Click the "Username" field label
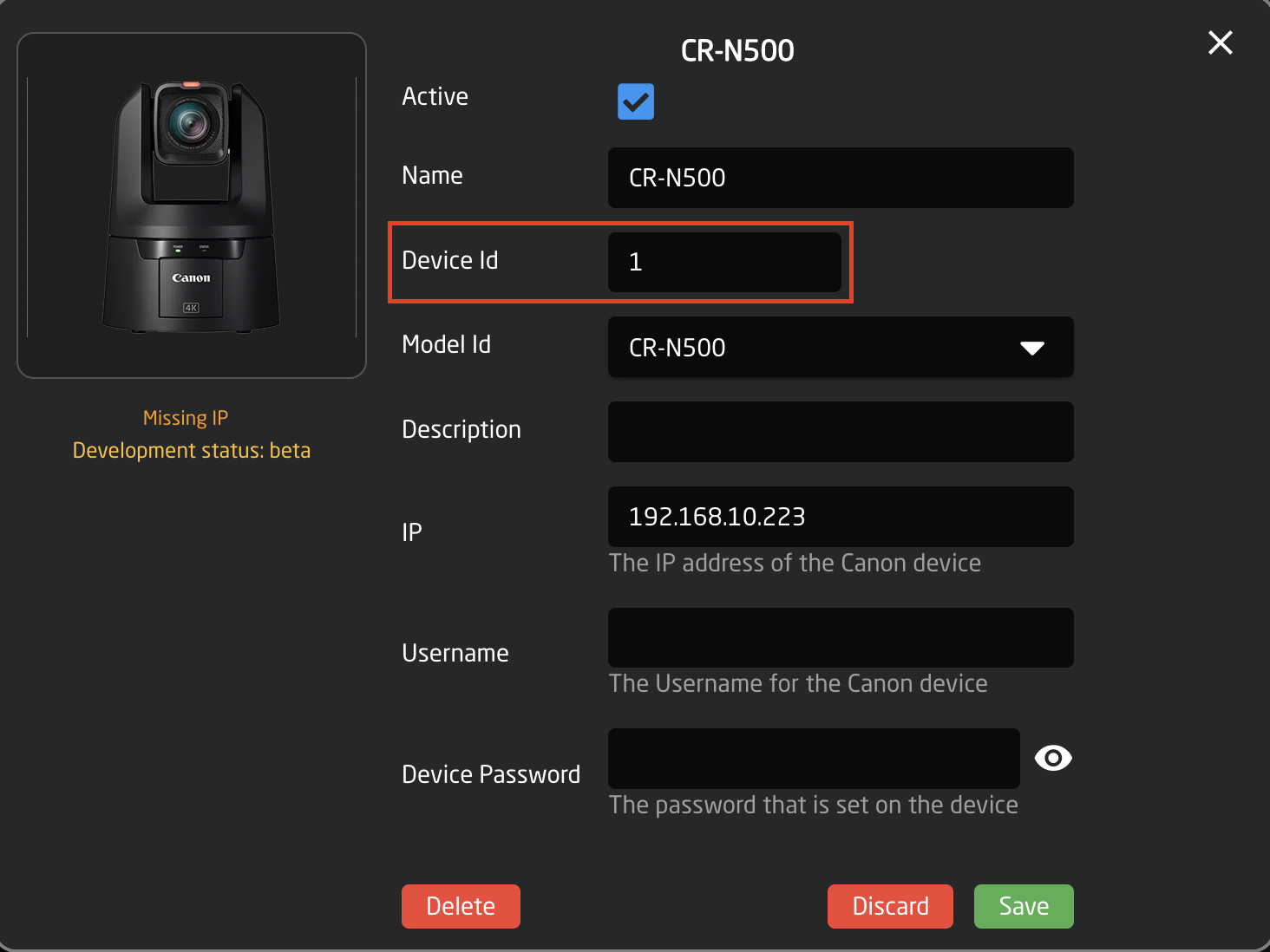1270x952 pixels. point(455,653)
